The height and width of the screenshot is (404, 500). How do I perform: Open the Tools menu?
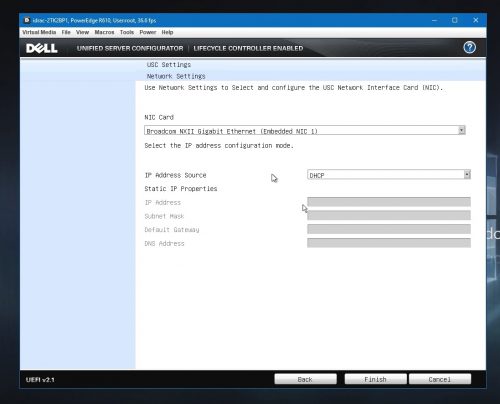pyautogui.click(x=127, y=32)
